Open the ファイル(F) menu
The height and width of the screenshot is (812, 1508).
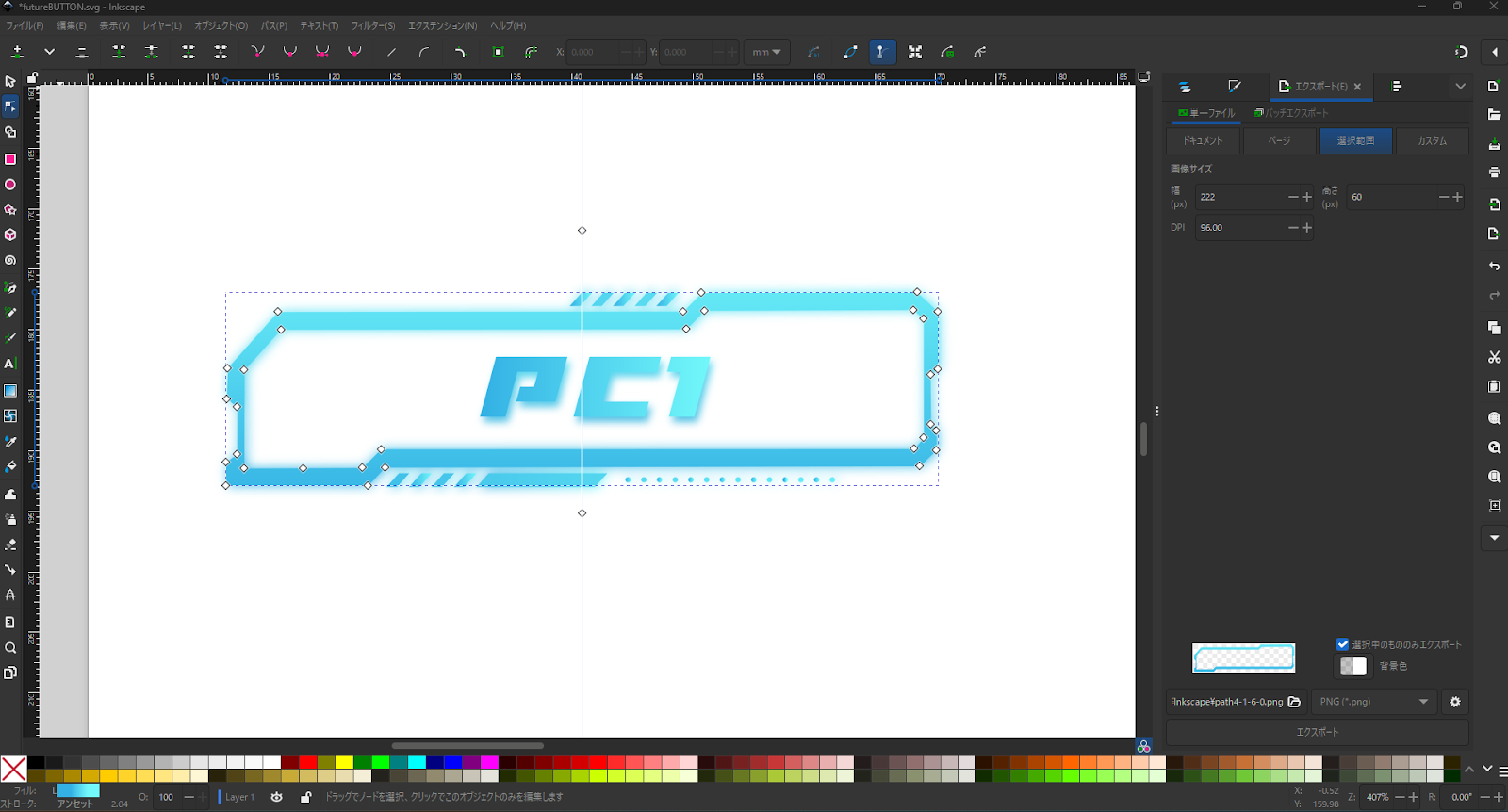point(25,25)
